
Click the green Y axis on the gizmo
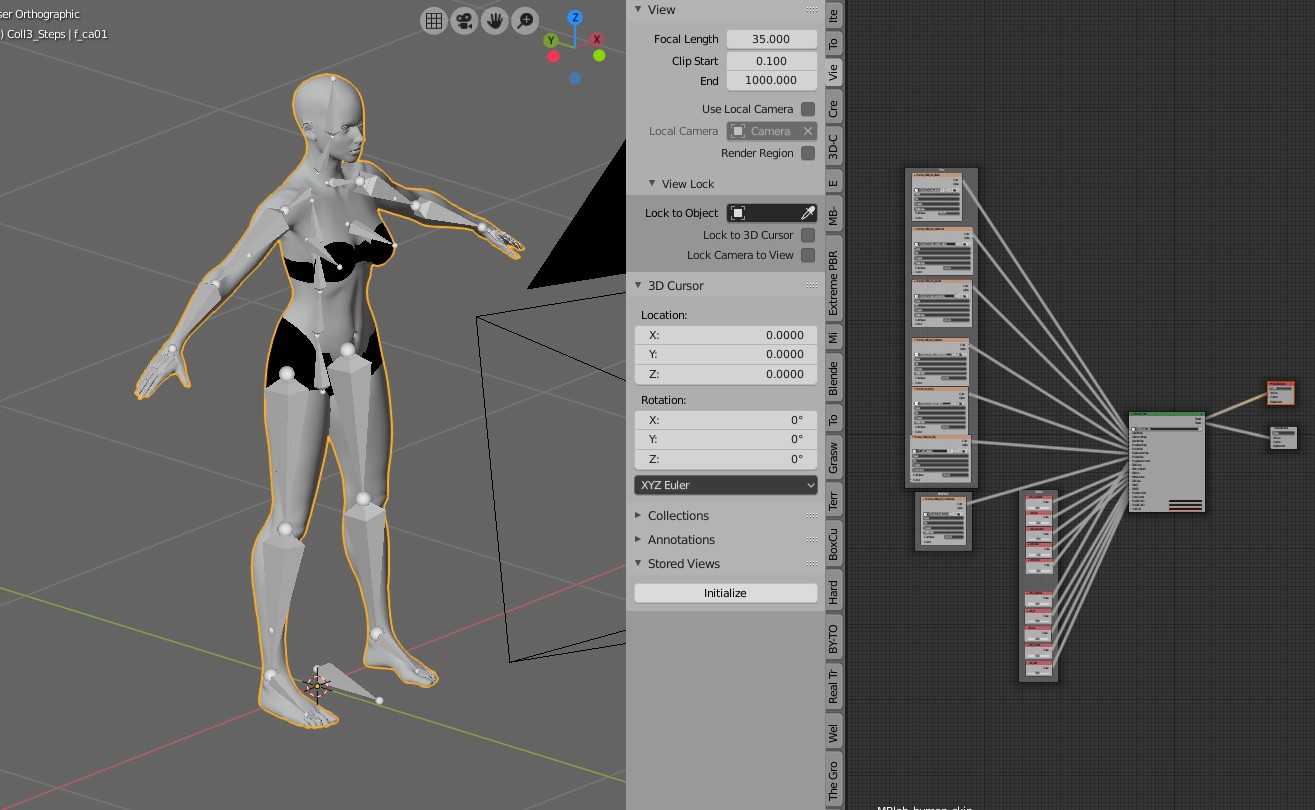(551, 40)
